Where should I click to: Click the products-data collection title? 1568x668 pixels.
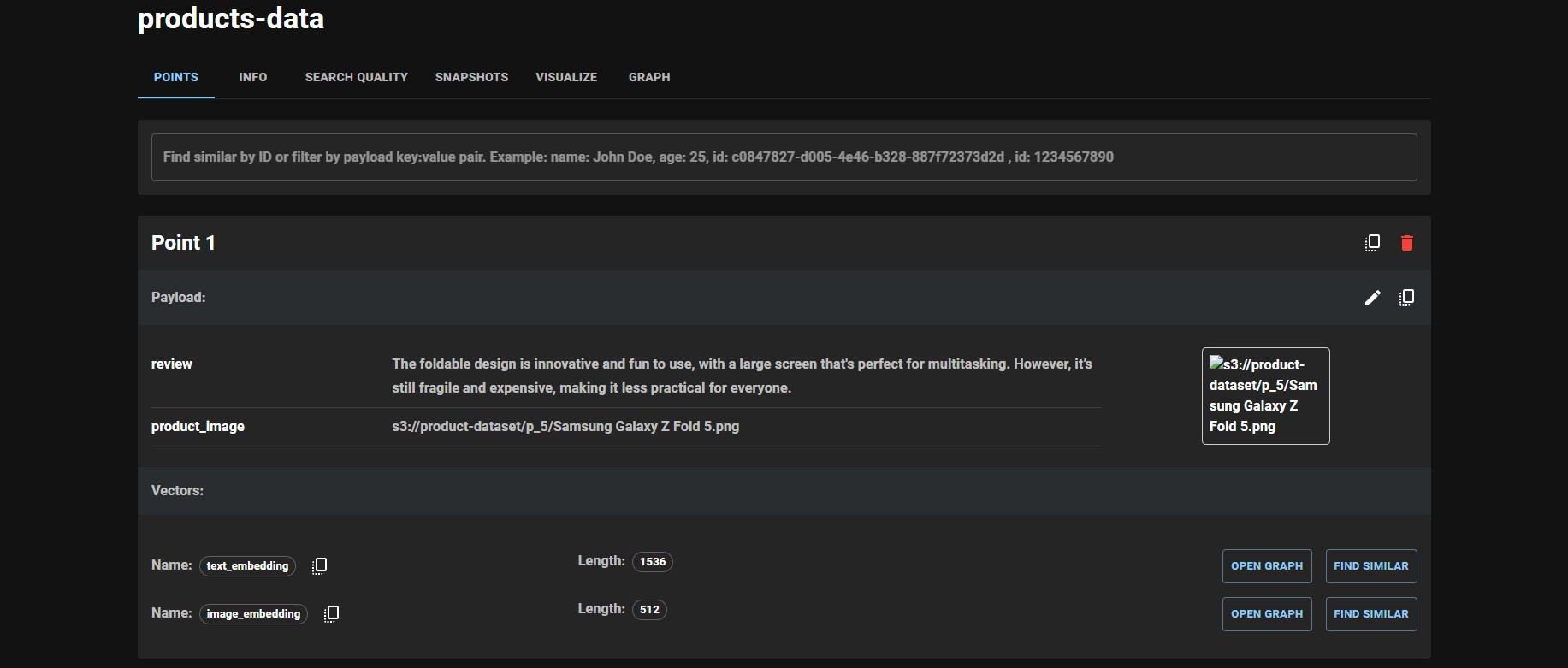231,18
